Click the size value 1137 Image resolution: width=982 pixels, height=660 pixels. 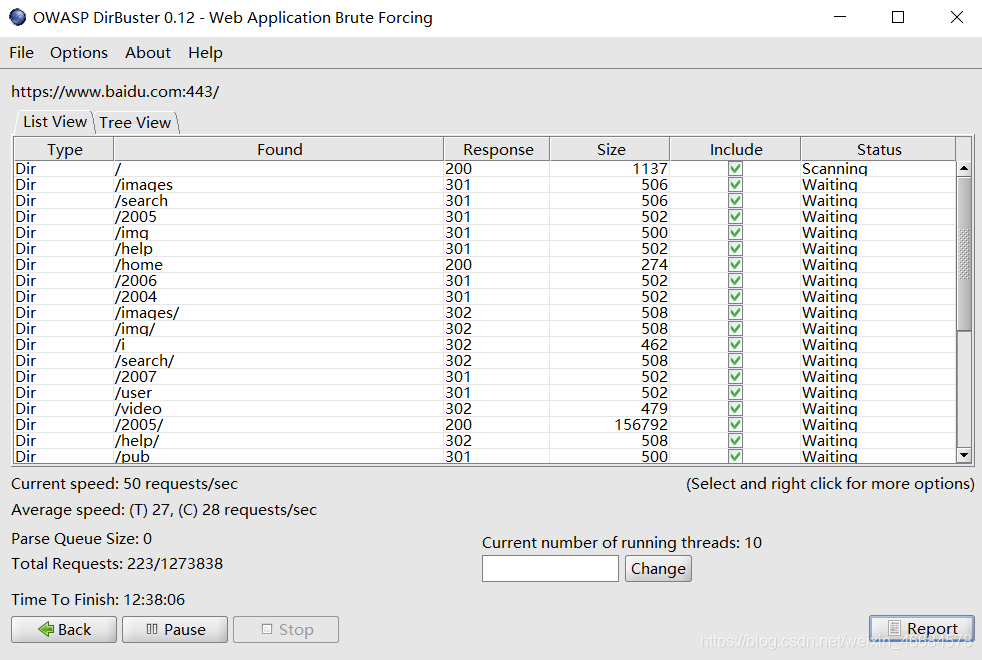[650, 168]
